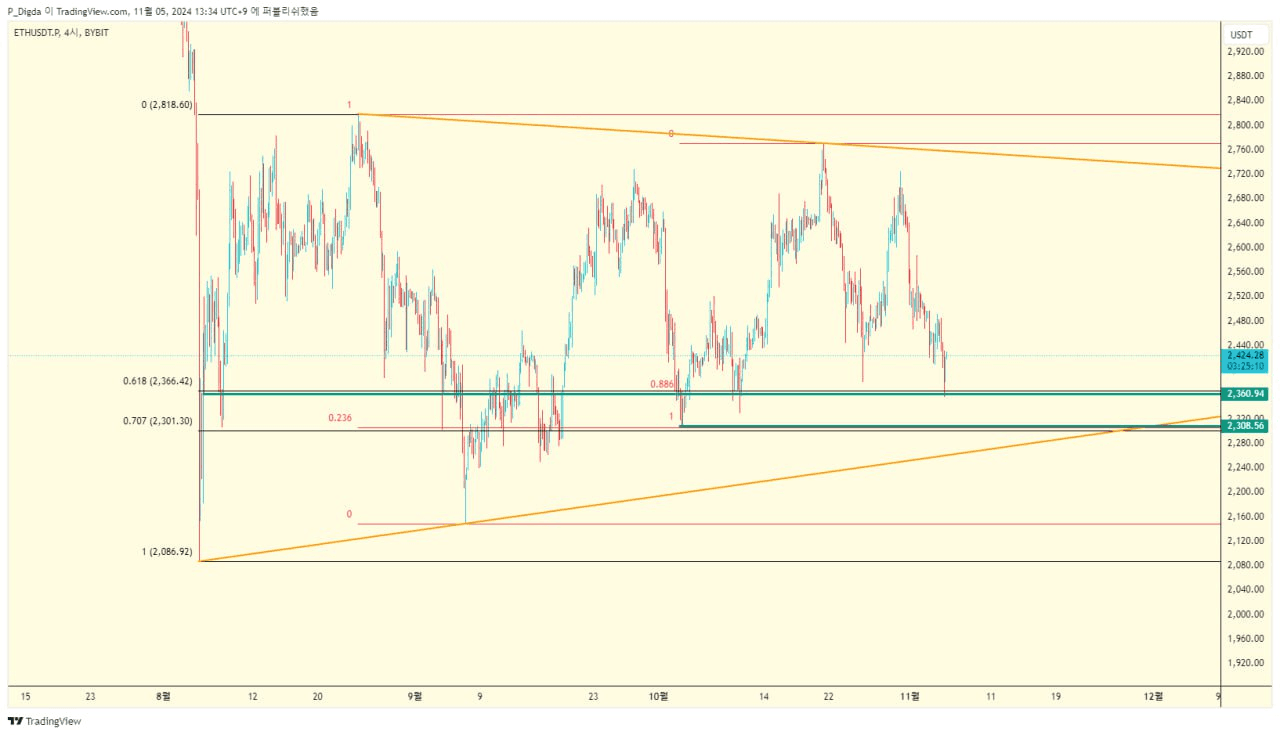Click the 2,760.00 price axis label
The image size is (1280, 735).
coord(1247,149)
